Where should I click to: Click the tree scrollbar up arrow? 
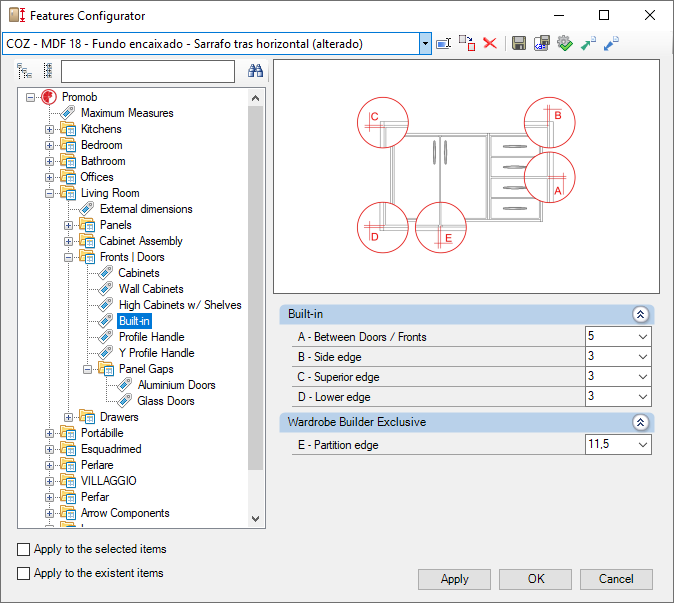click(255, 98)
